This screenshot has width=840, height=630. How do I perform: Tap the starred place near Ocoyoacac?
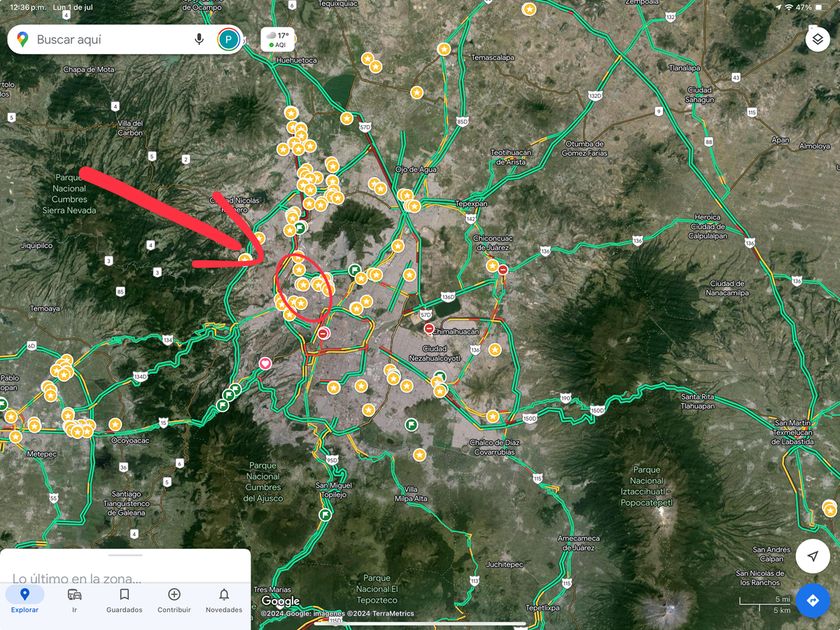pos(115,425)
